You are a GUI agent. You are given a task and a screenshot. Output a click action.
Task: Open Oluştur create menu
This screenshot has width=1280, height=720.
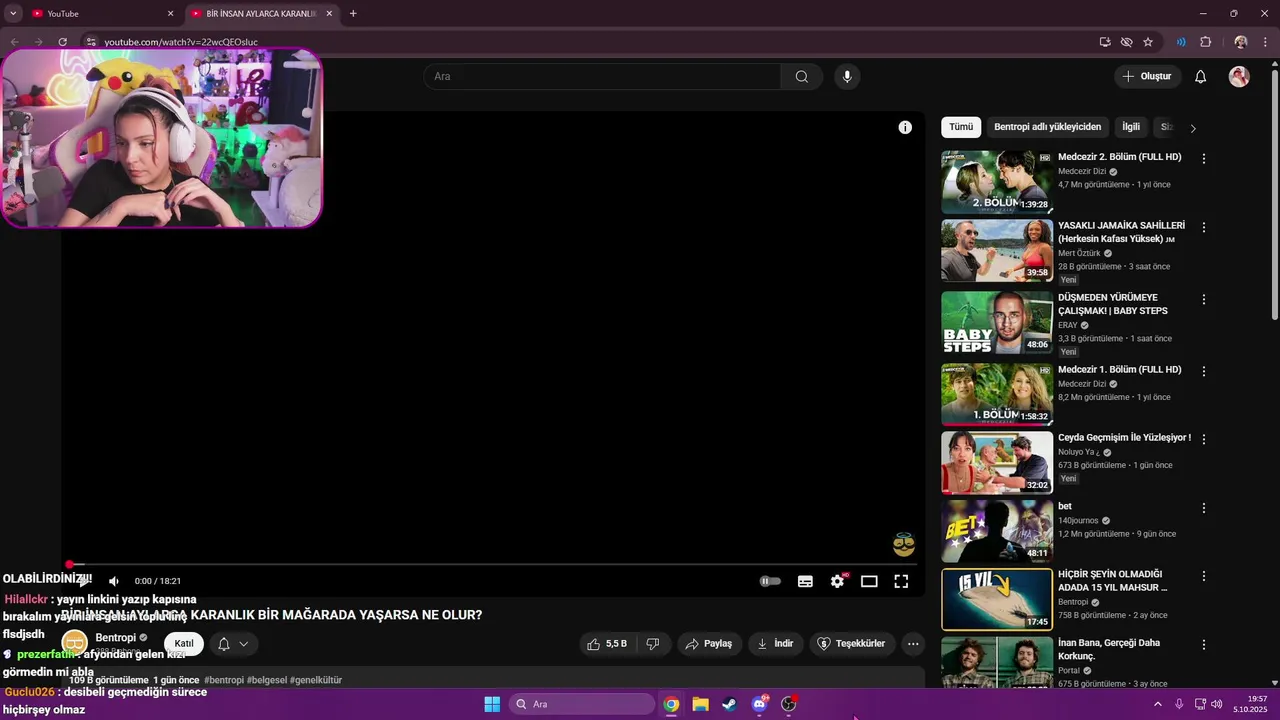pos(1147,77)
